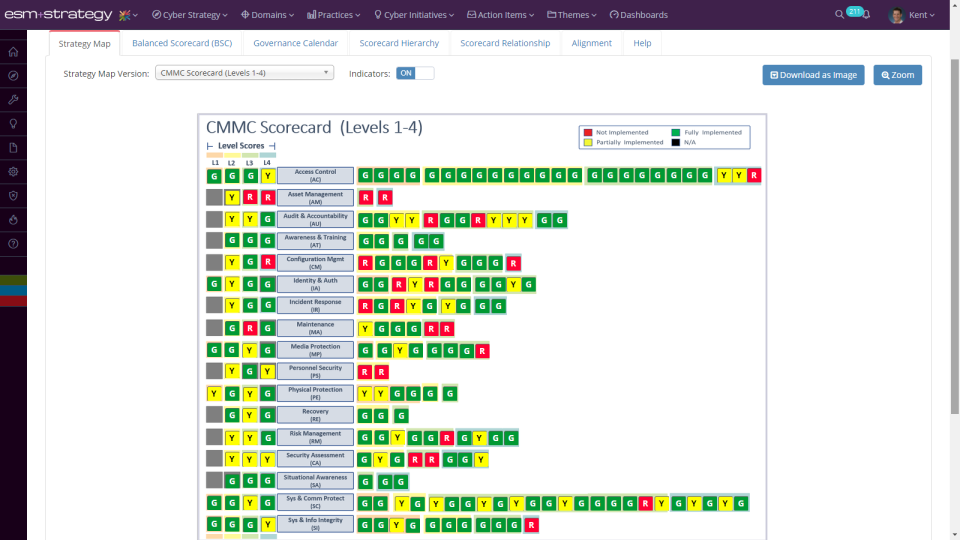Click the red R indicator ending Sys & Info Integrity row
The height and width of the screenshot is (540, 960).
pyautogui.click(x=531, y=525)
